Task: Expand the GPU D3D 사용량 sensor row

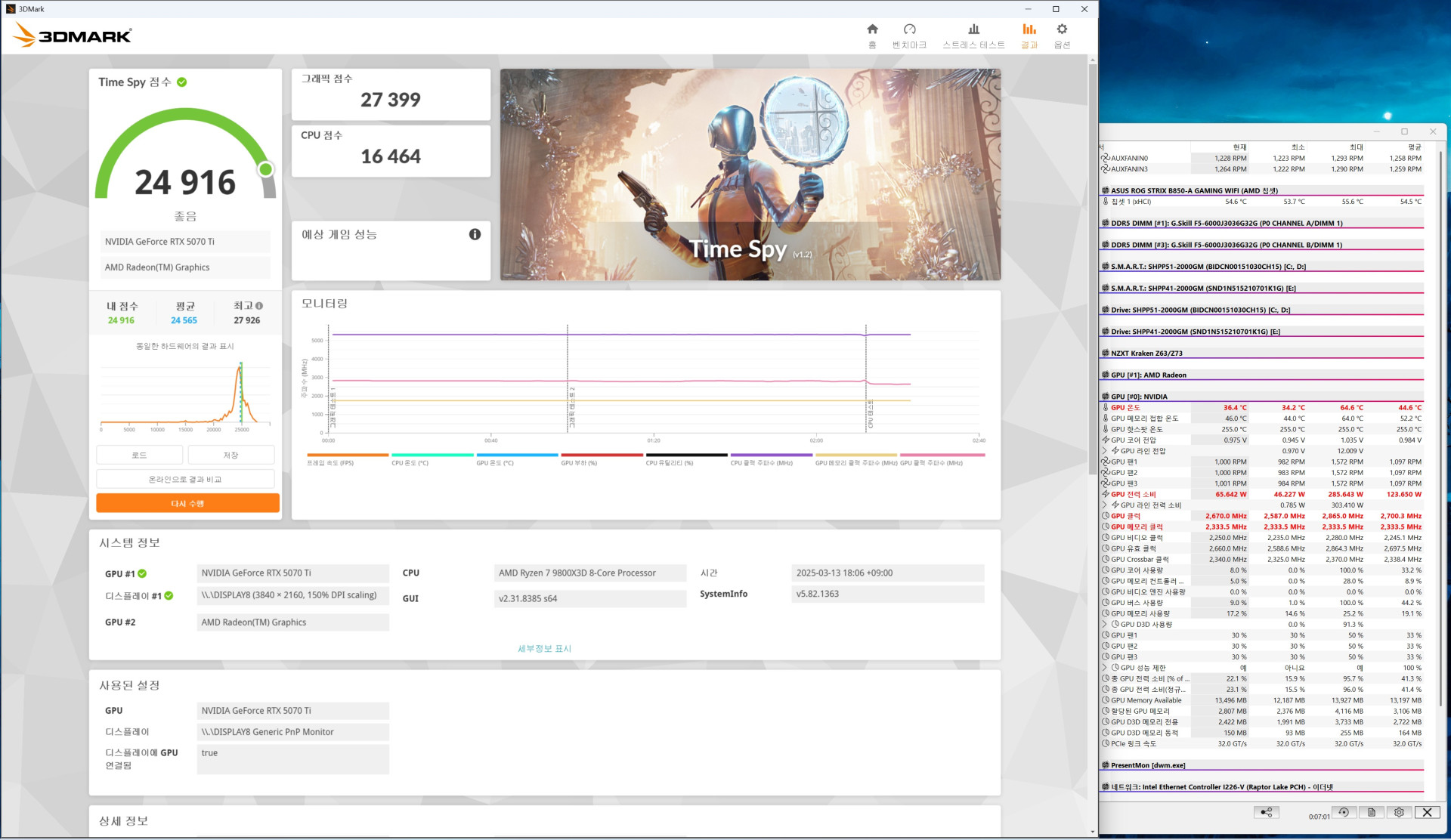Action: pyautogui.click(x=1105, y=624)
